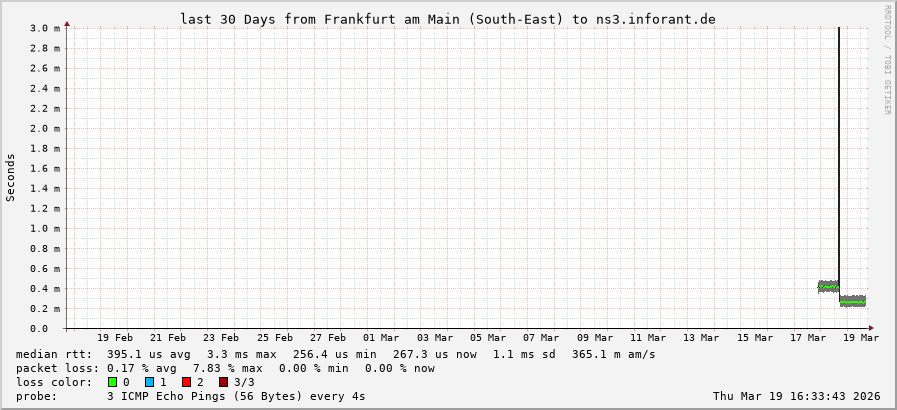This screenshot has height=410, width=897.
Task: Select the 17 Mar date label
Action: pos(809,338)
